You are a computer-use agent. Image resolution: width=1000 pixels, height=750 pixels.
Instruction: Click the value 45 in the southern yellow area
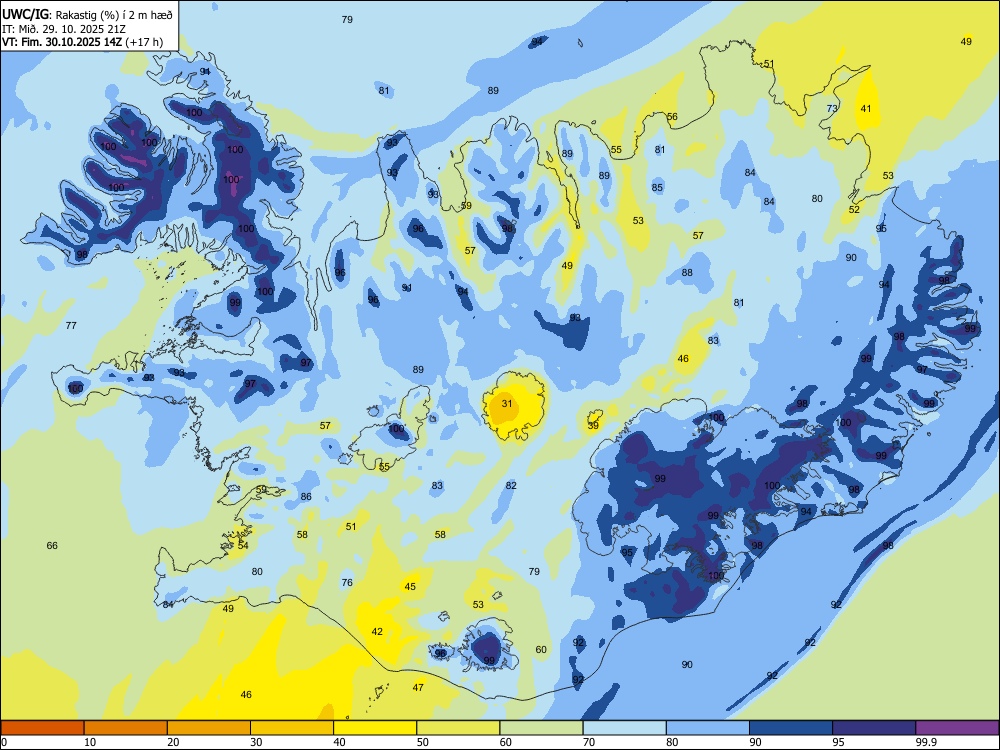click(410, 587)
